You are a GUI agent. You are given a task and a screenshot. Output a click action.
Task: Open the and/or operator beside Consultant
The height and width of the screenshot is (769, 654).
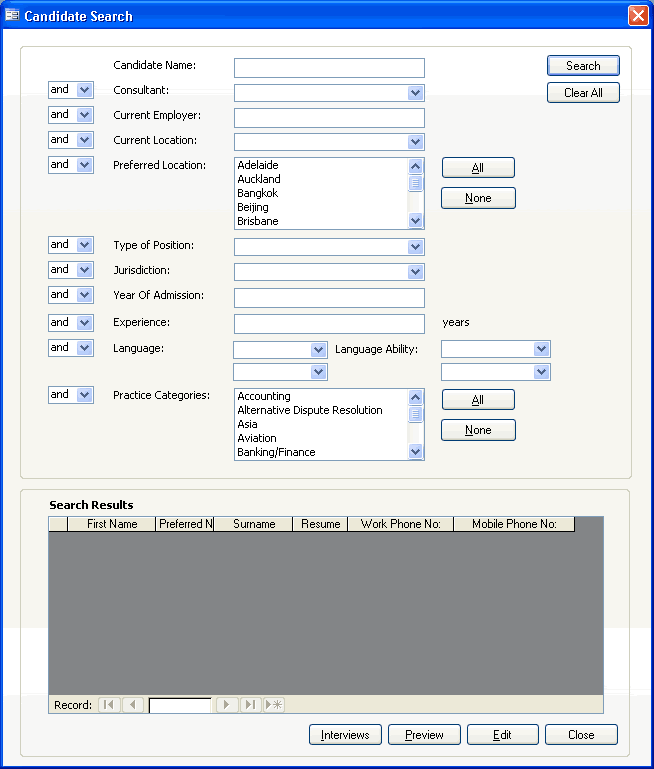click(x=84, y=90)
